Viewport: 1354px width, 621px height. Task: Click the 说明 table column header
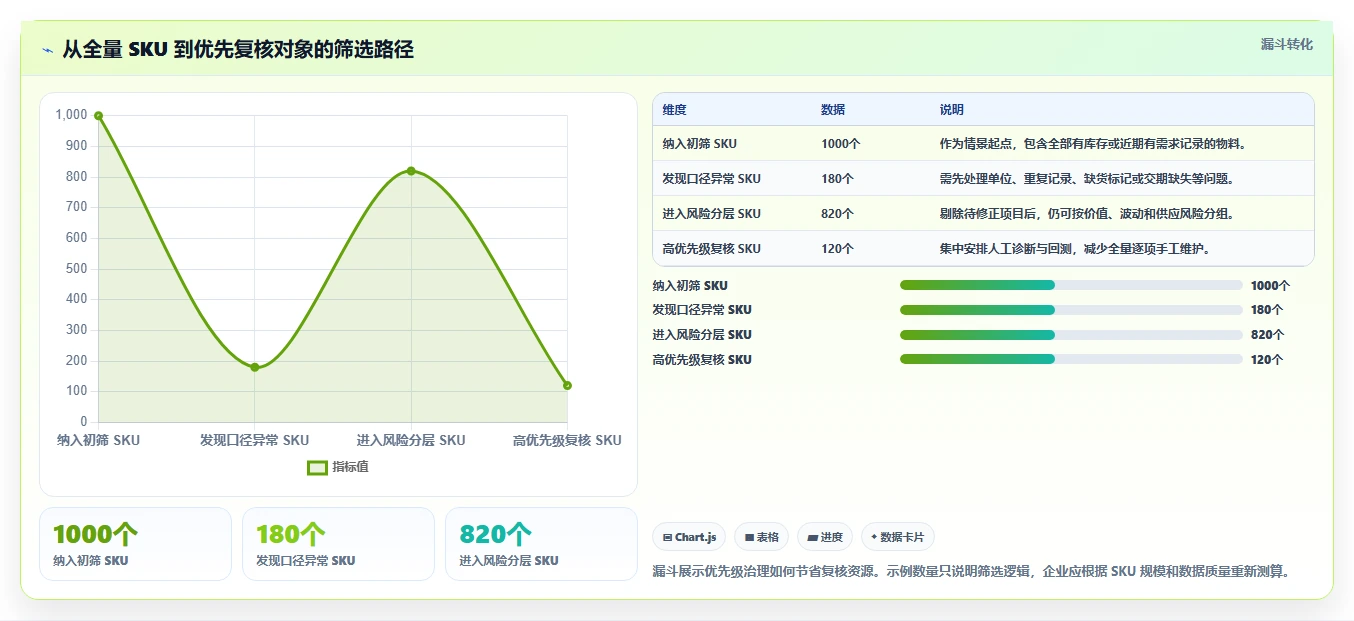click(952, 110)
